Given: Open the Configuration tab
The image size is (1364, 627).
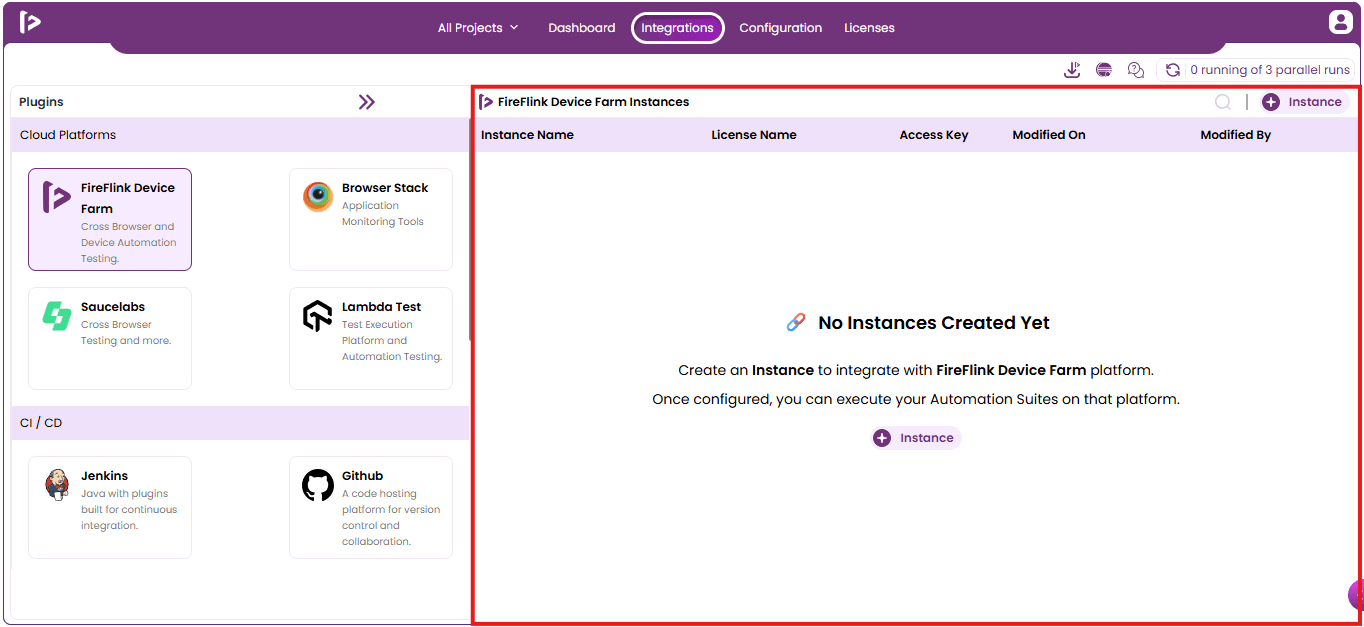Looking at the screenshot, I should tap(781, 28).
